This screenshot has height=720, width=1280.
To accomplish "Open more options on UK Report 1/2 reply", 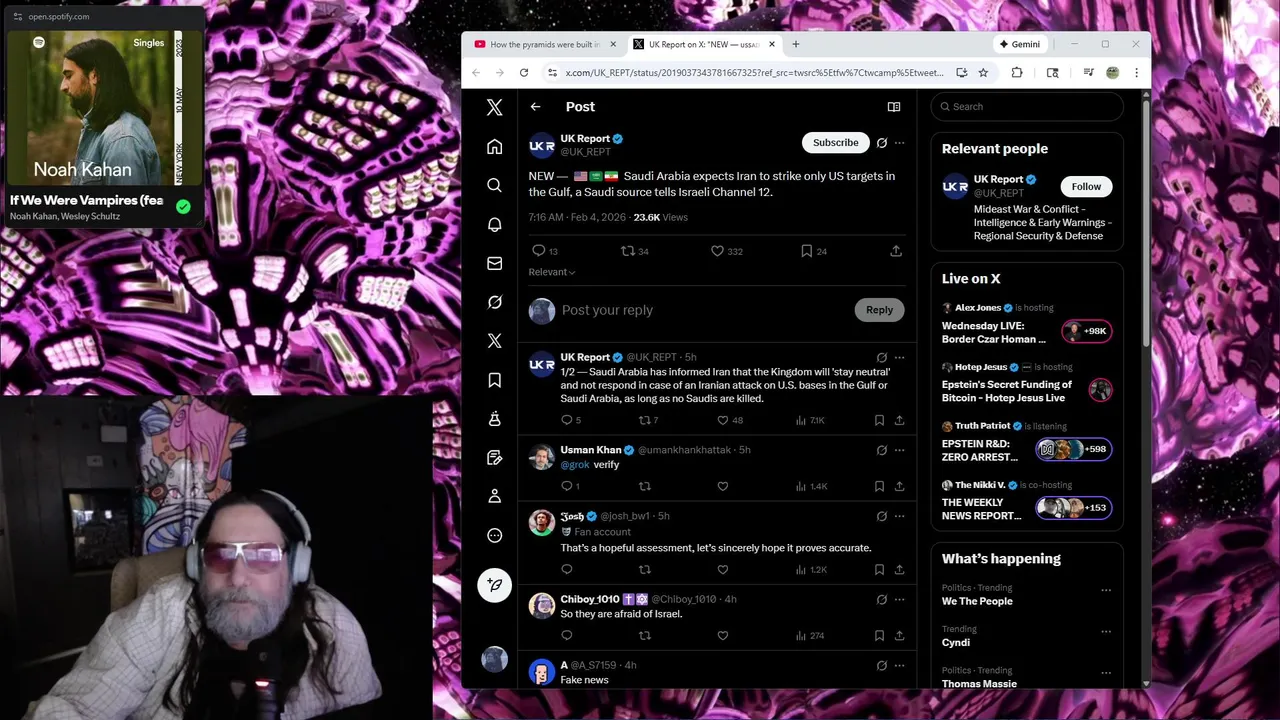I will click(899, 357).
